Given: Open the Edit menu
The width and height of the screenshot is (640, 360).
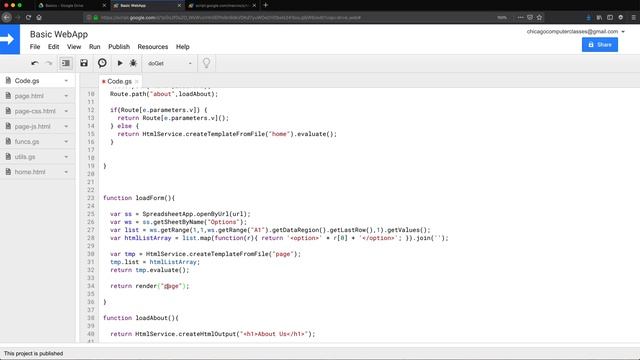Looking at the screenshot, I should pos(53,47).
